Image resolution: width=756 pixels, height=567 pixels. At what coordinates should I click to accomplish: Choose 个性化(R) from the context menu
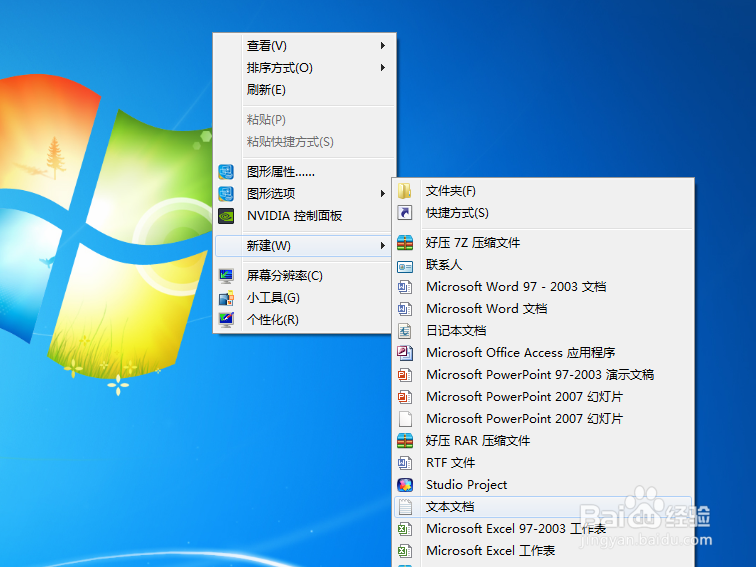304,320
